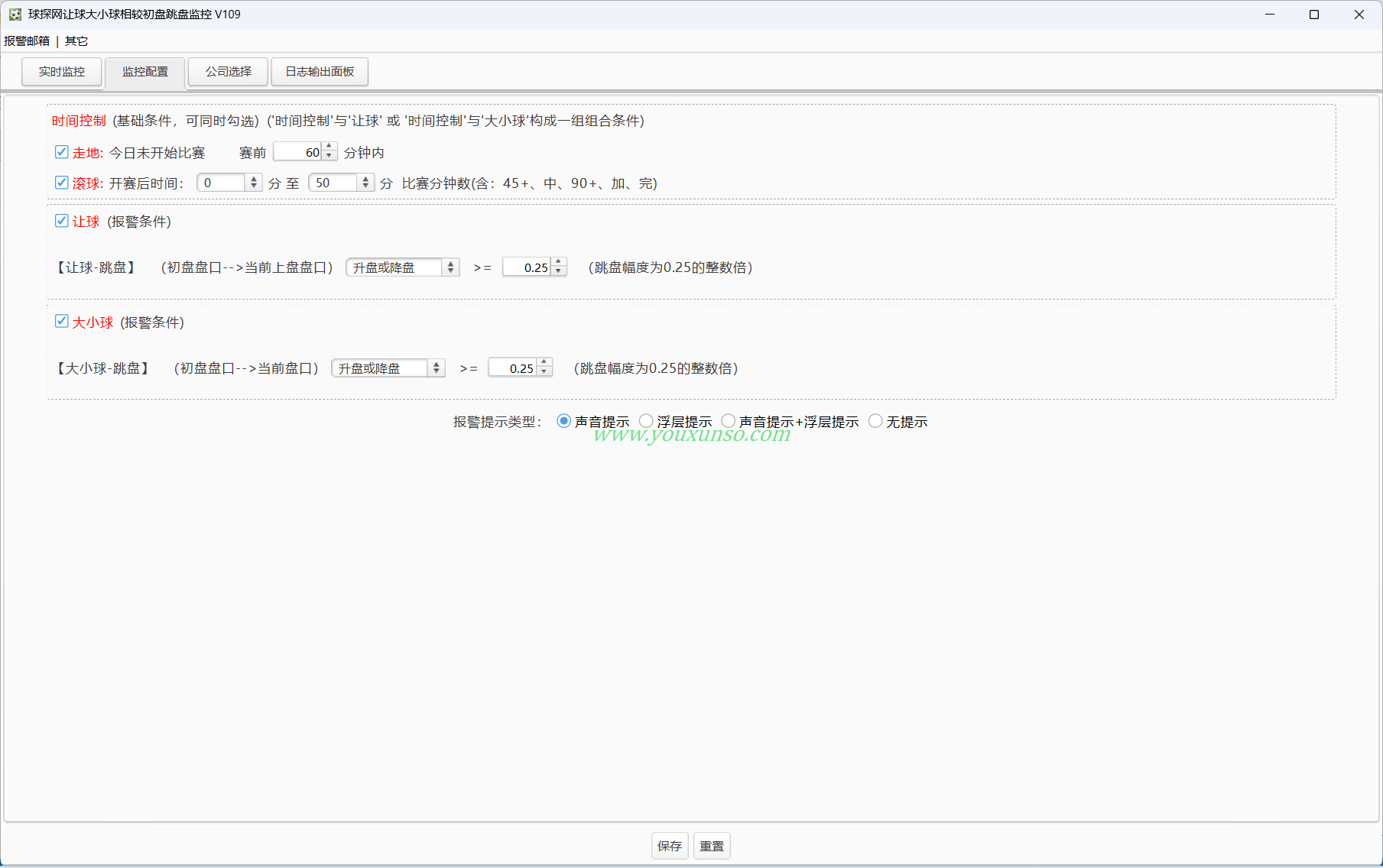Close the monitoring application window

tap(1359, 15)
